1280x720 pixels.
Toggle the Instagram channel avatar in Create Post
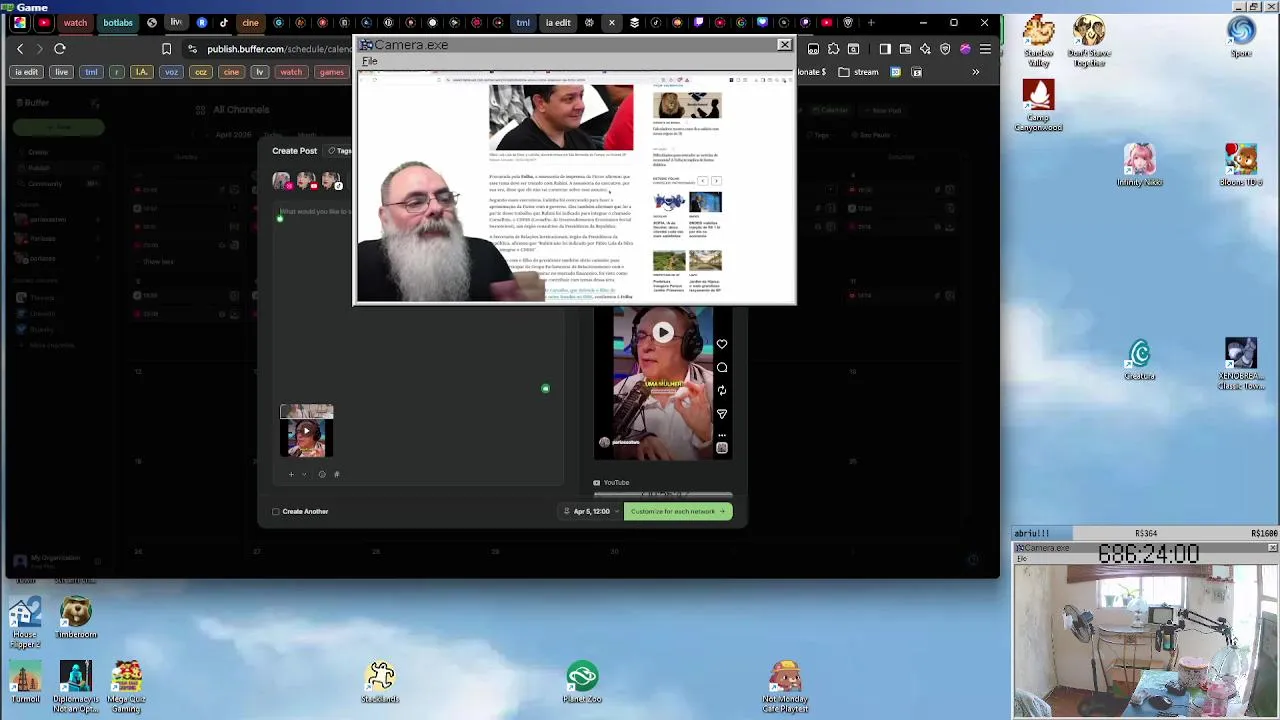[x=282, y=181]
